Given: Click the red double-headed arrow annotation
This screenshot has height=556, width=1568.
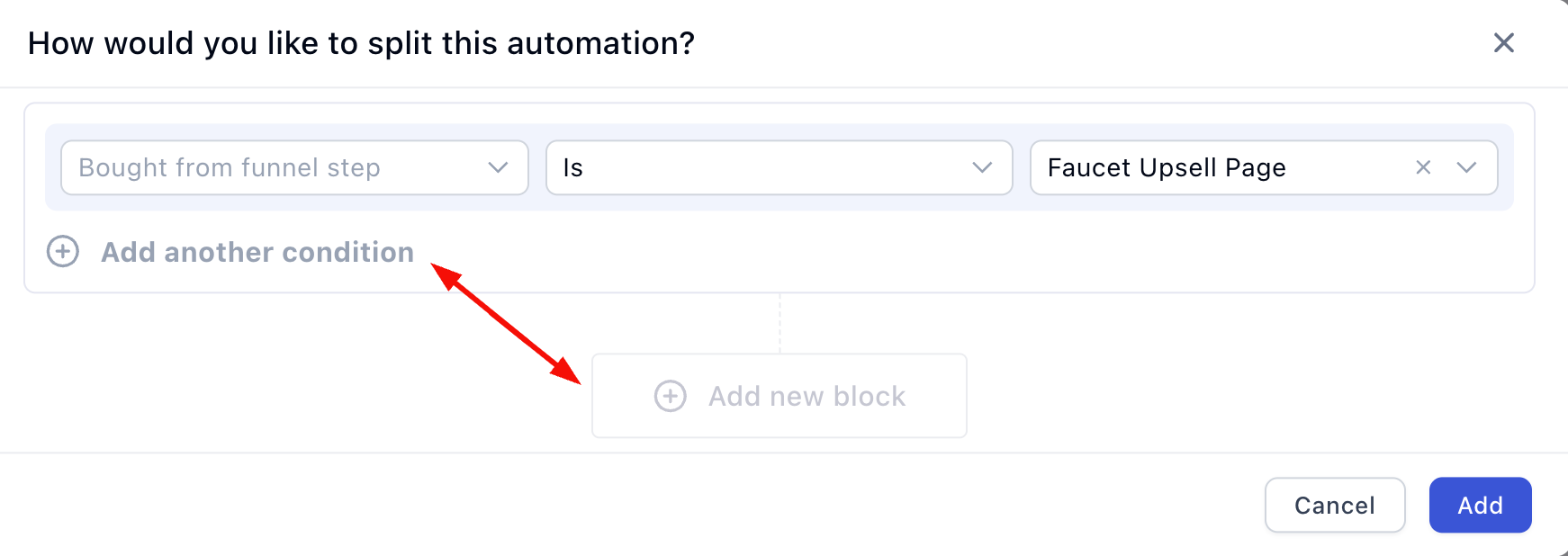Looking at the screenshot, I should pos(506,323).
